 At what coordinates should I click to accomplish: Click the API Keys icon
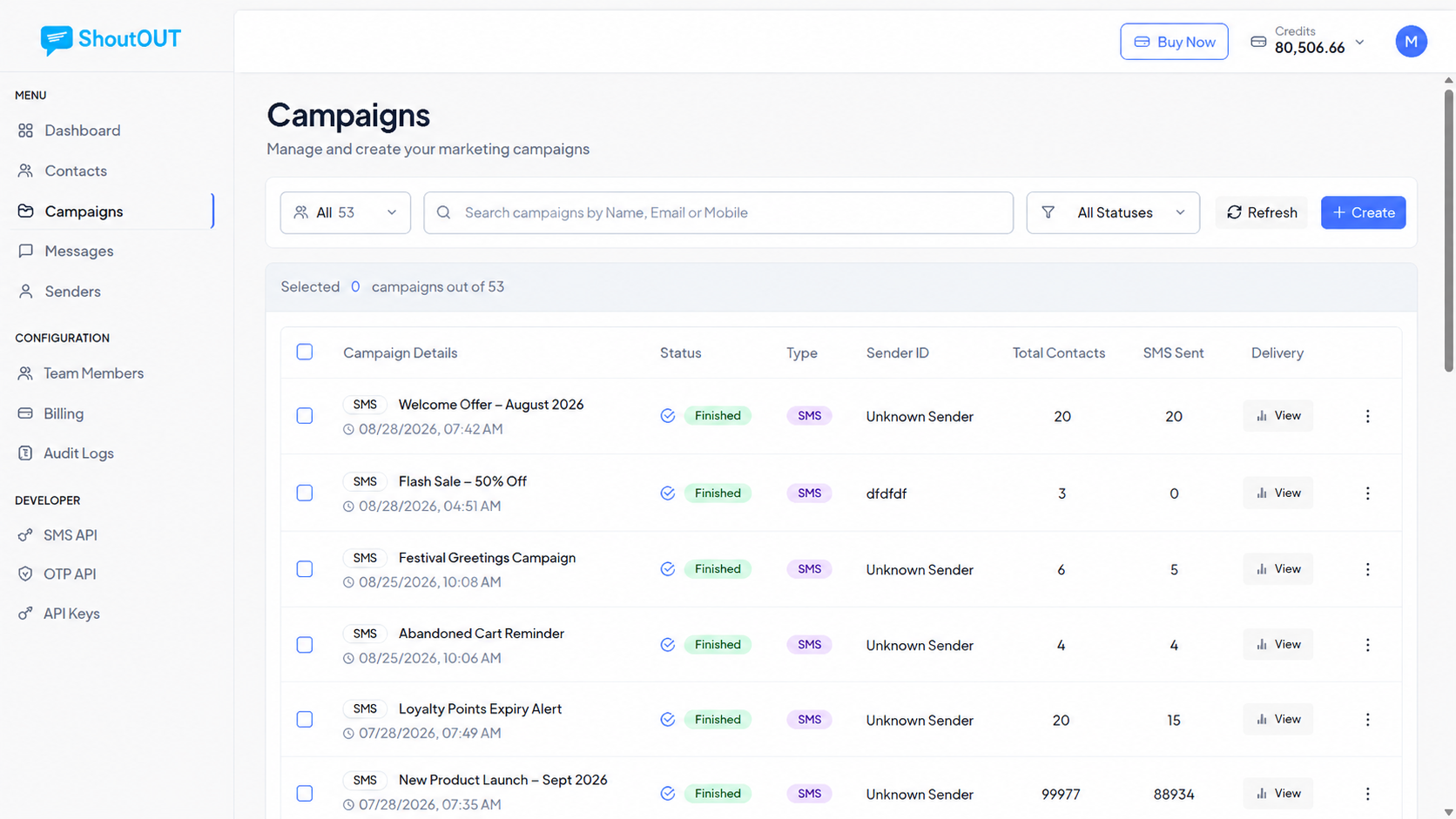(x=25, y=614)
